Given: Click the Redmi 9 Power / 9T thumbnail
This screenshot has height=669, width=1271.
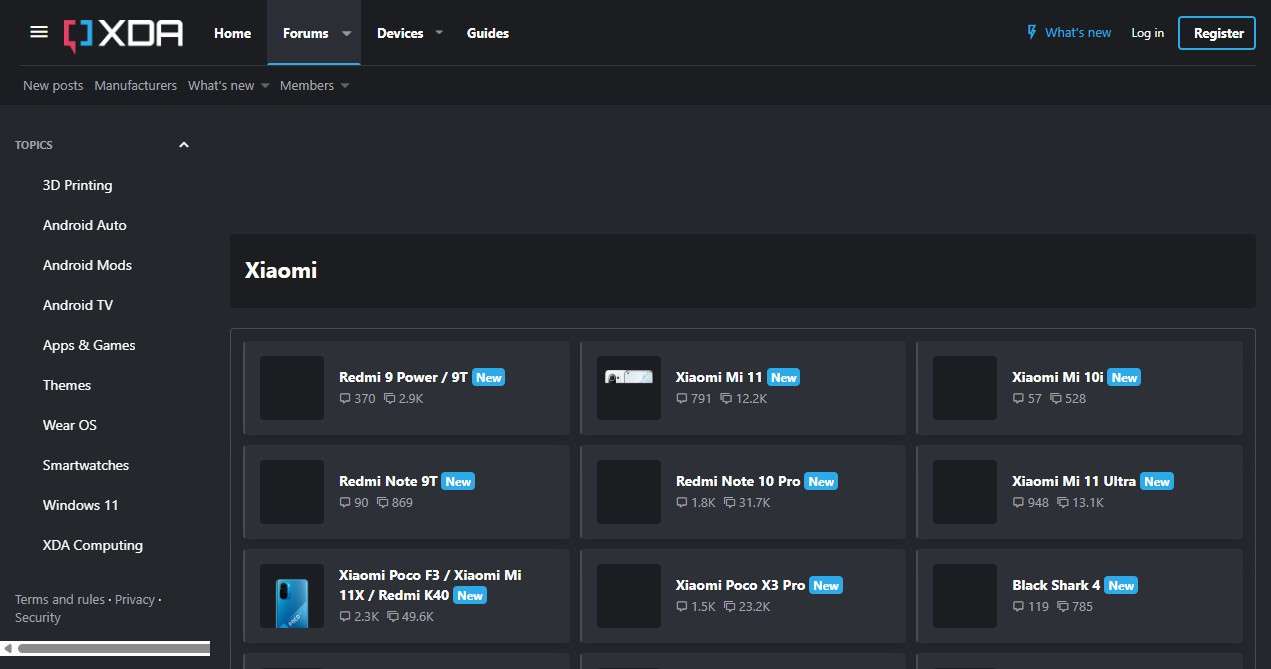Looking at the screenshot, I should [x=292, y=388].
